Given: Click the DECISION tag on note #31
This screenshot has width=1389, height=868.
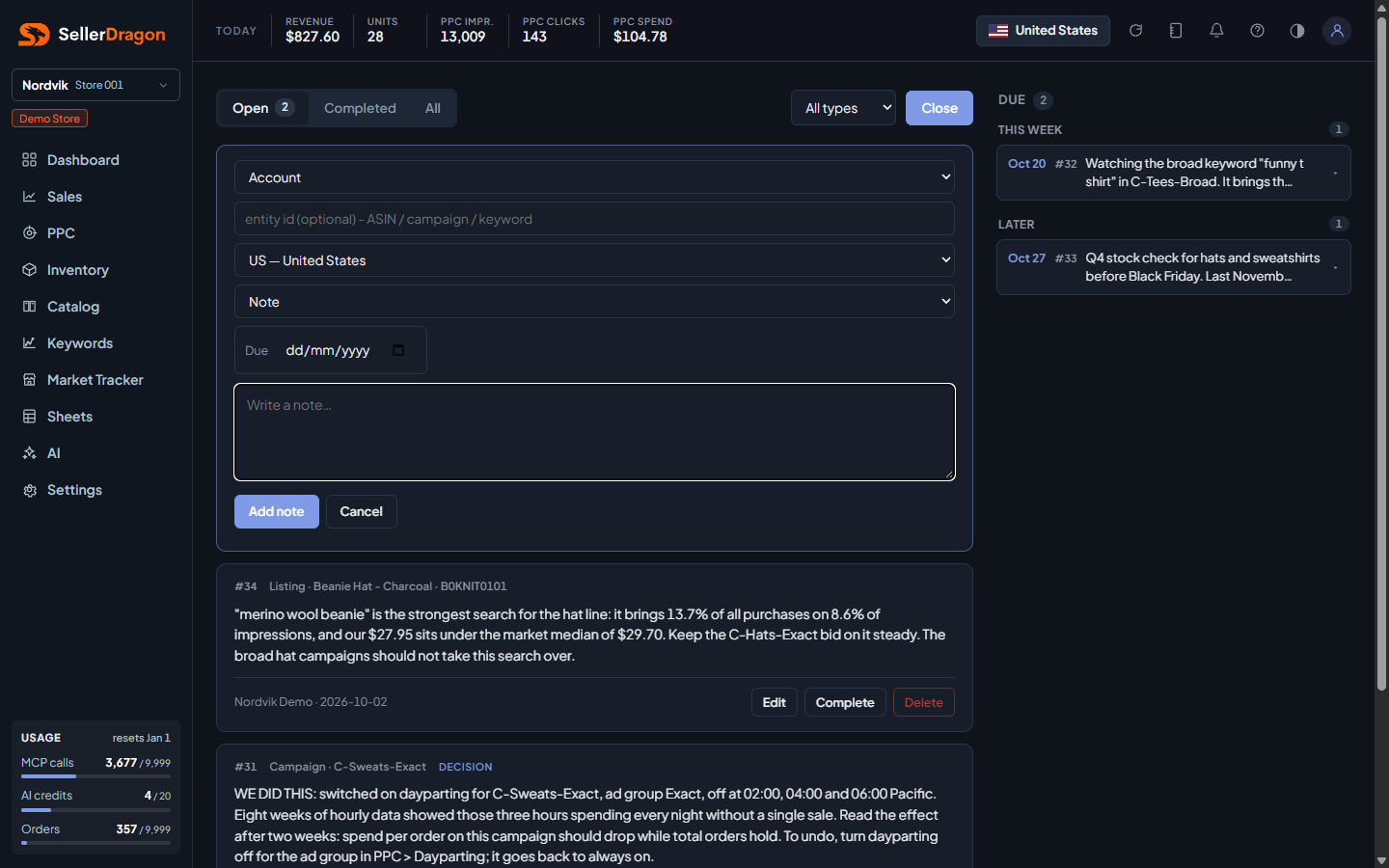Looking at the screenshot, I should click(465, 767).
